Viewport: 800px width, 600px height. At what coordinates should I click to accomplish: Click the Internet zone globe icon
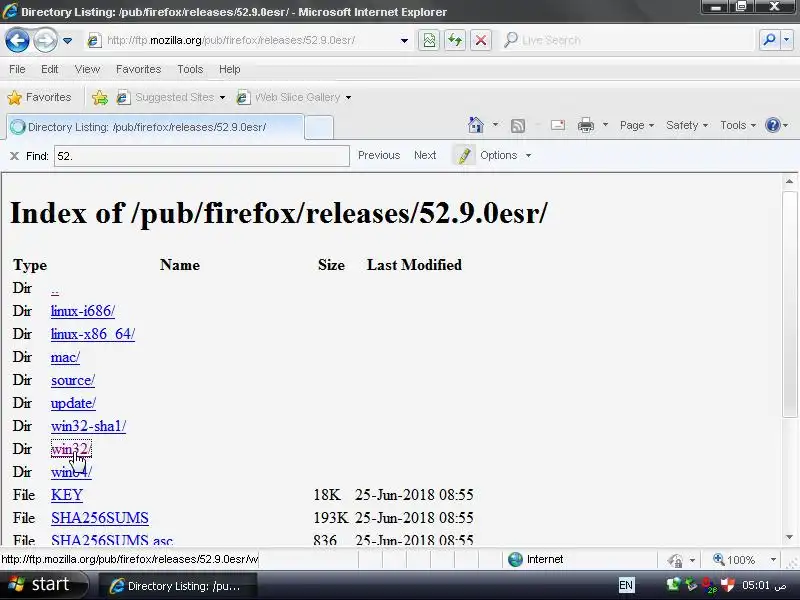(x=516, y=560)
